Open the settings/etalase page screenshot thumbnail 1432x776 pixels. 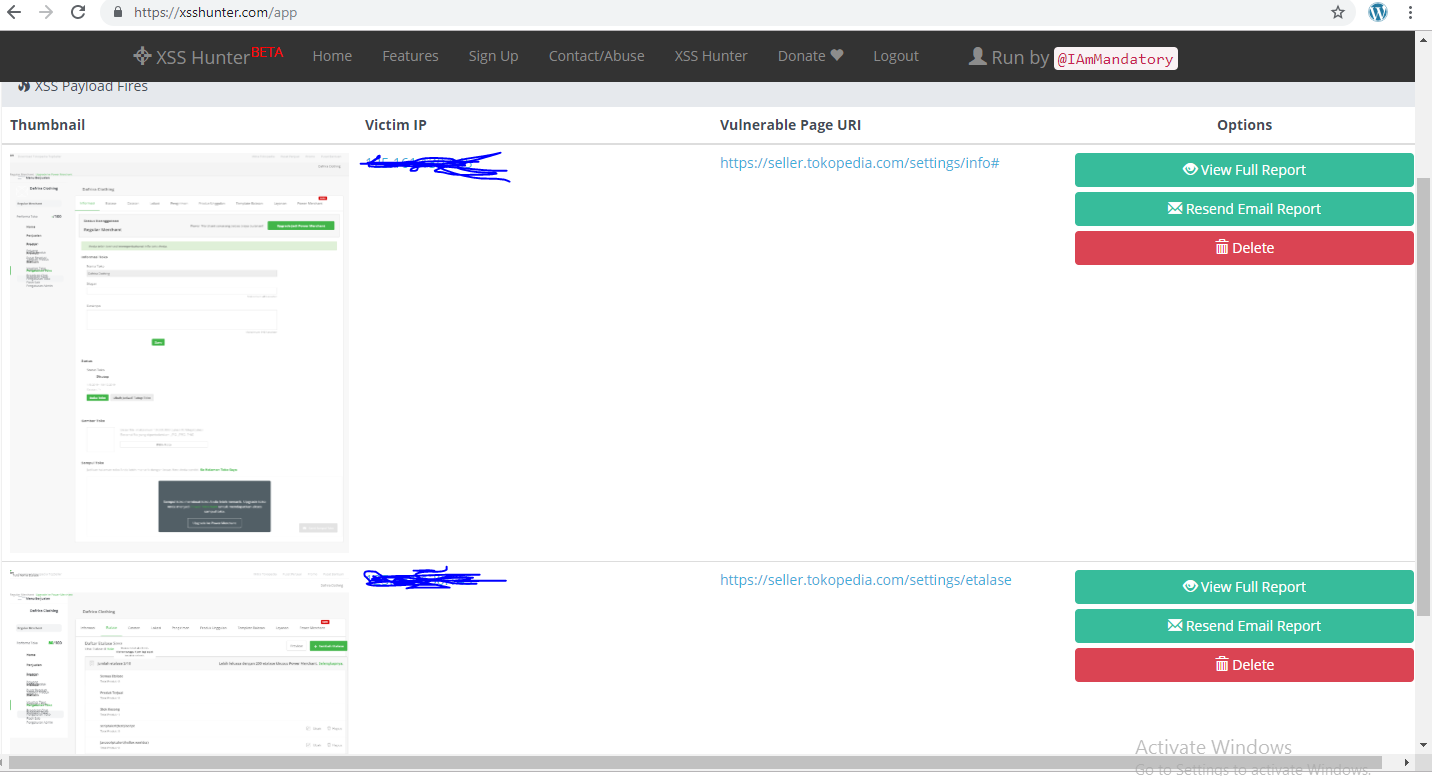coord(179,662)
